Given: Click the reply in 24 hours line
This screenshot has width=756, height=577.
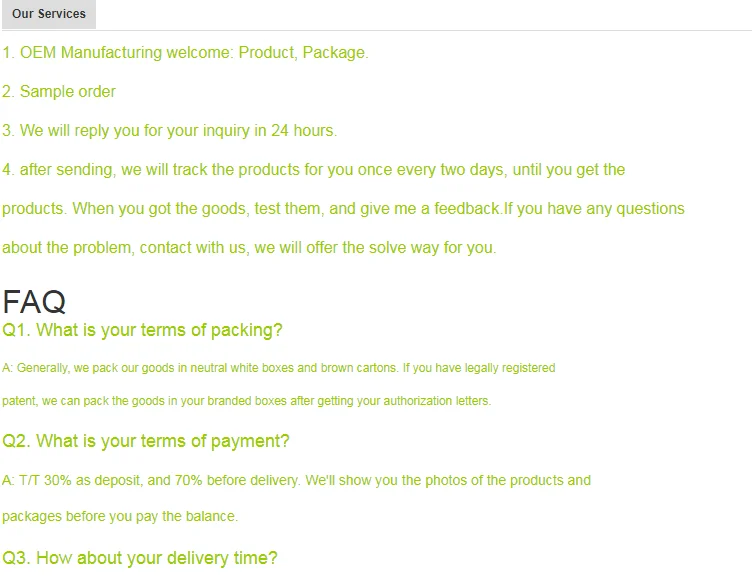Looking at the screenshot, I should click(170, 131).
